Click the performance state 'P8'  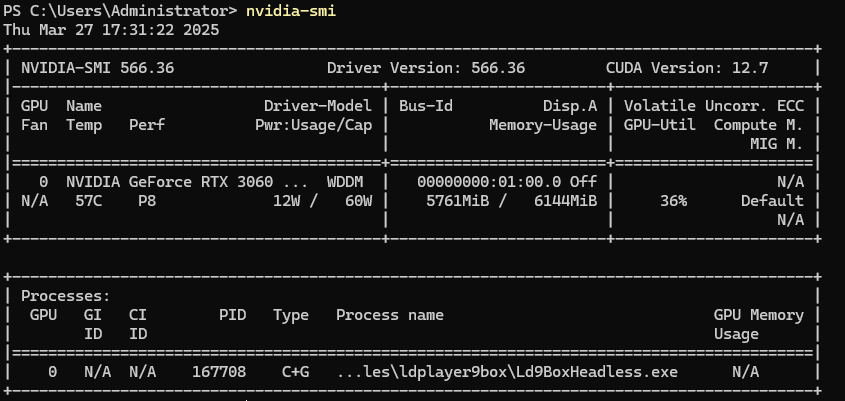pos(147,201)
